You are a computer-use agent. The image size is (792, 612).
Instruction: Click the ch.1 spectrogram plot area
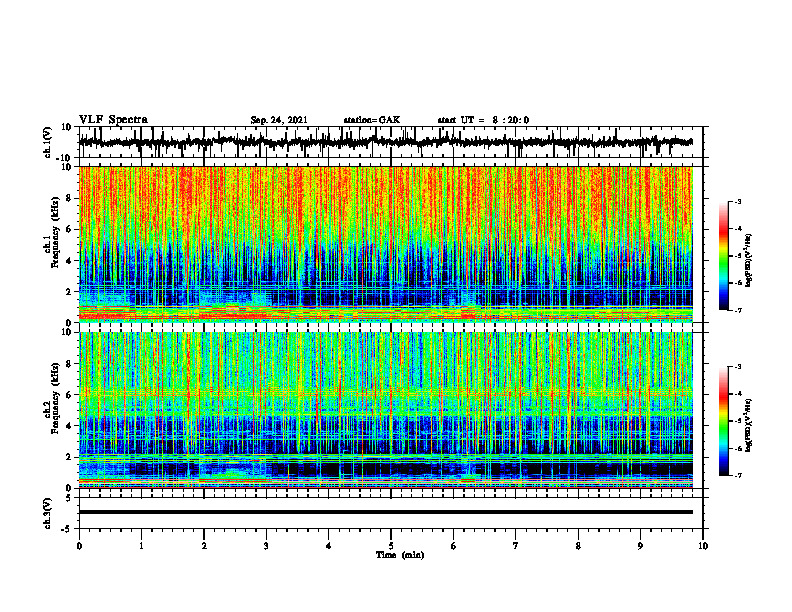pos(386,244)
